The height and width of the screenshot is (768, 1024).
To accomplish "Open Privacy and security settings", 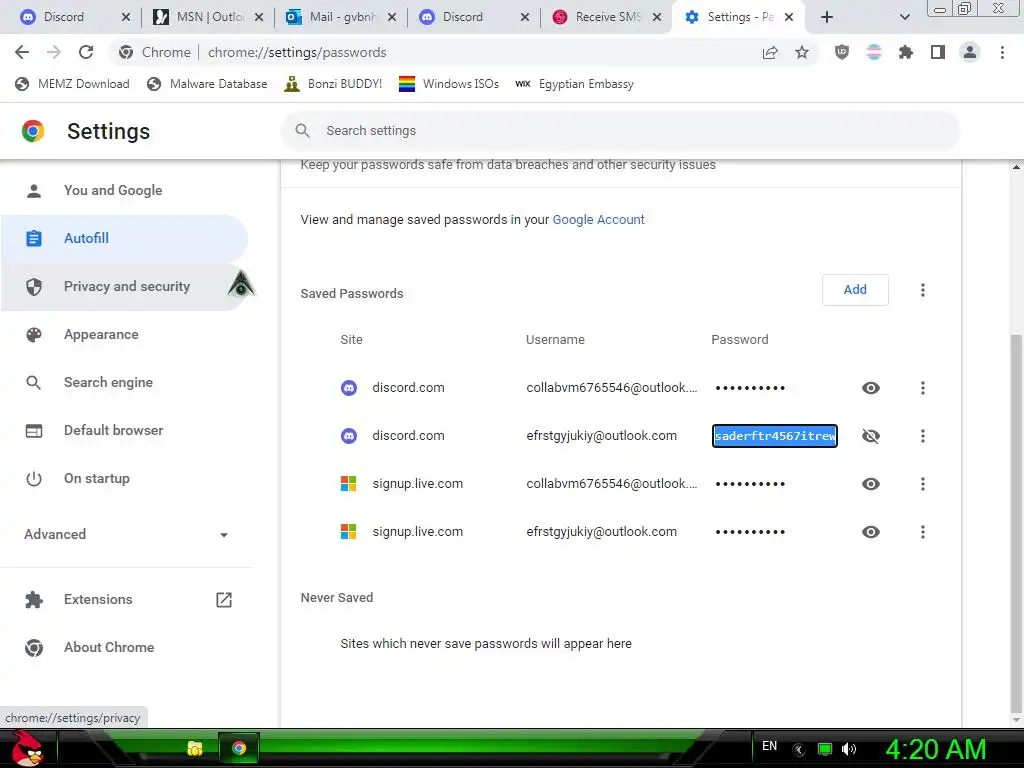I will click(x=124, y=286).
